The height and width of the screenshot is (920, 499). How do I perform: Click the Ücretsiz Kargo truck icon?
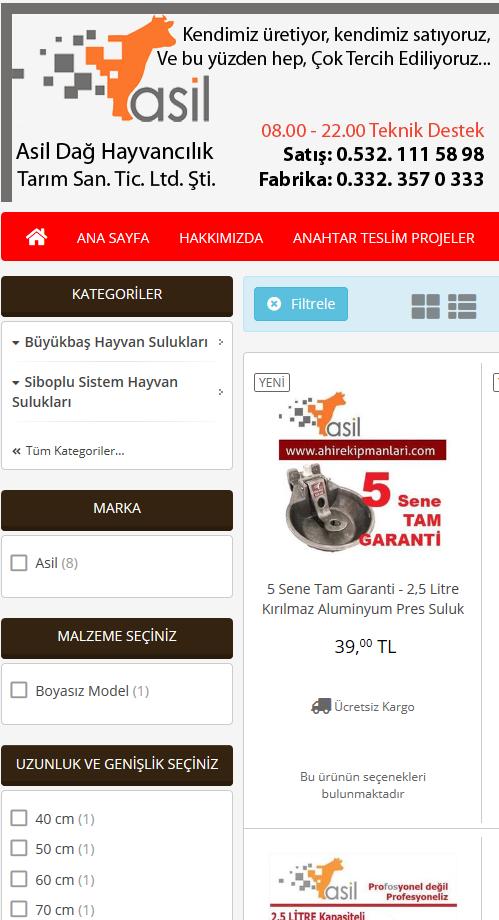pyautogui.click(x=321, y=706)
